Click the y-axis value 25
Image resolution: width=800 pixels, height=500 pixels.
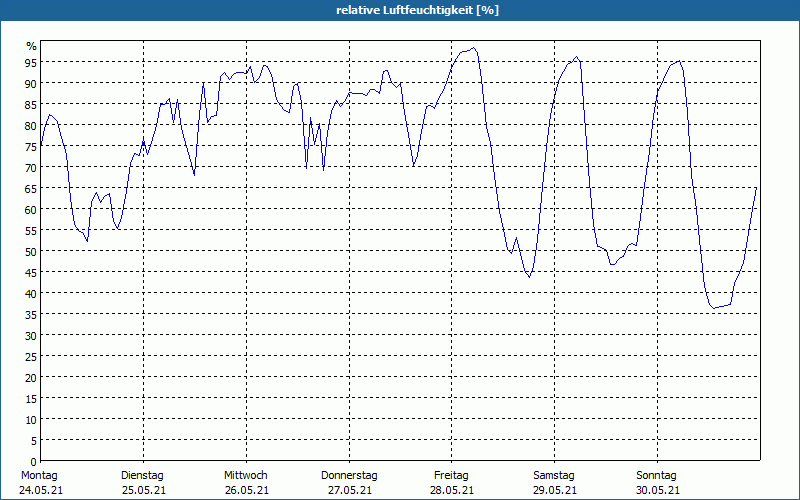tap(31, 357)
